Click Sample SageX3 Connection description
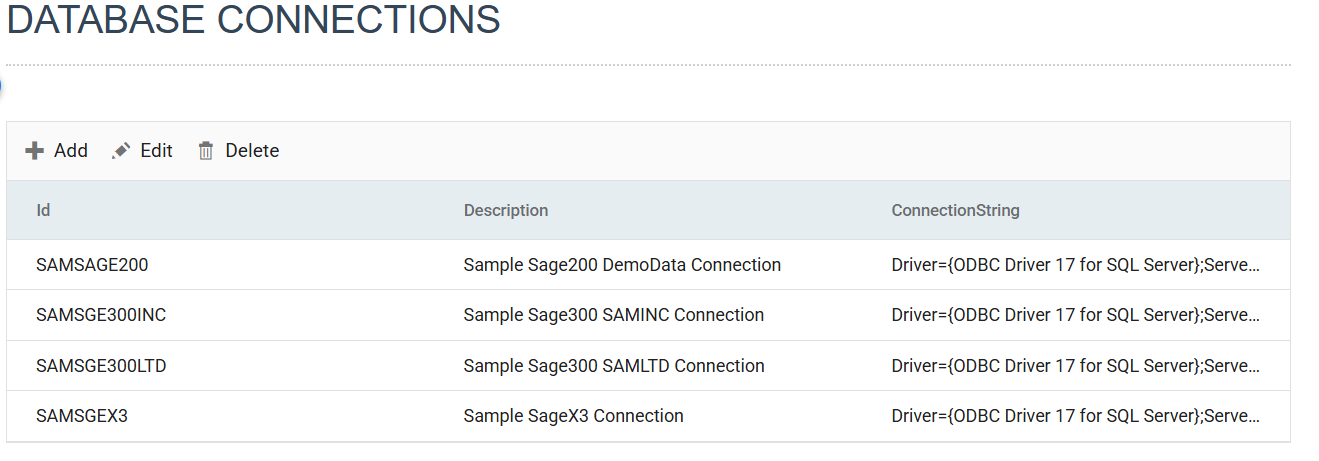The width and height of the screenshot is (1319, 461). tap(574, 416)
